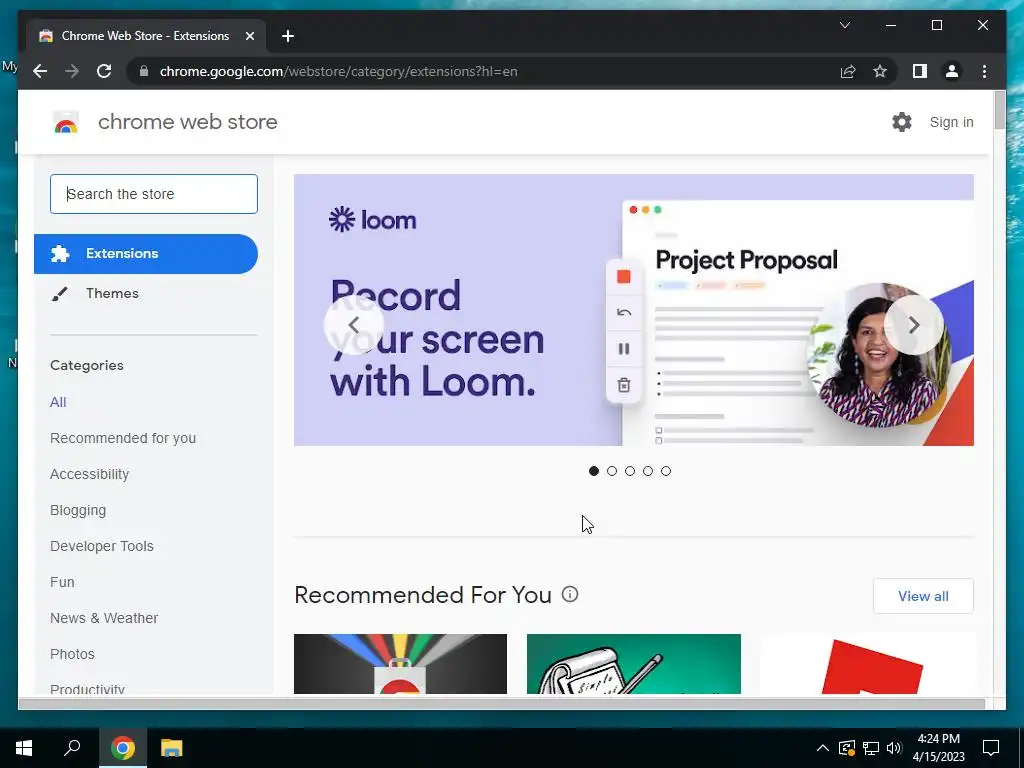Open the Developer Tools category
Viewport: 1024px width, 768px height.
point(102,546)
